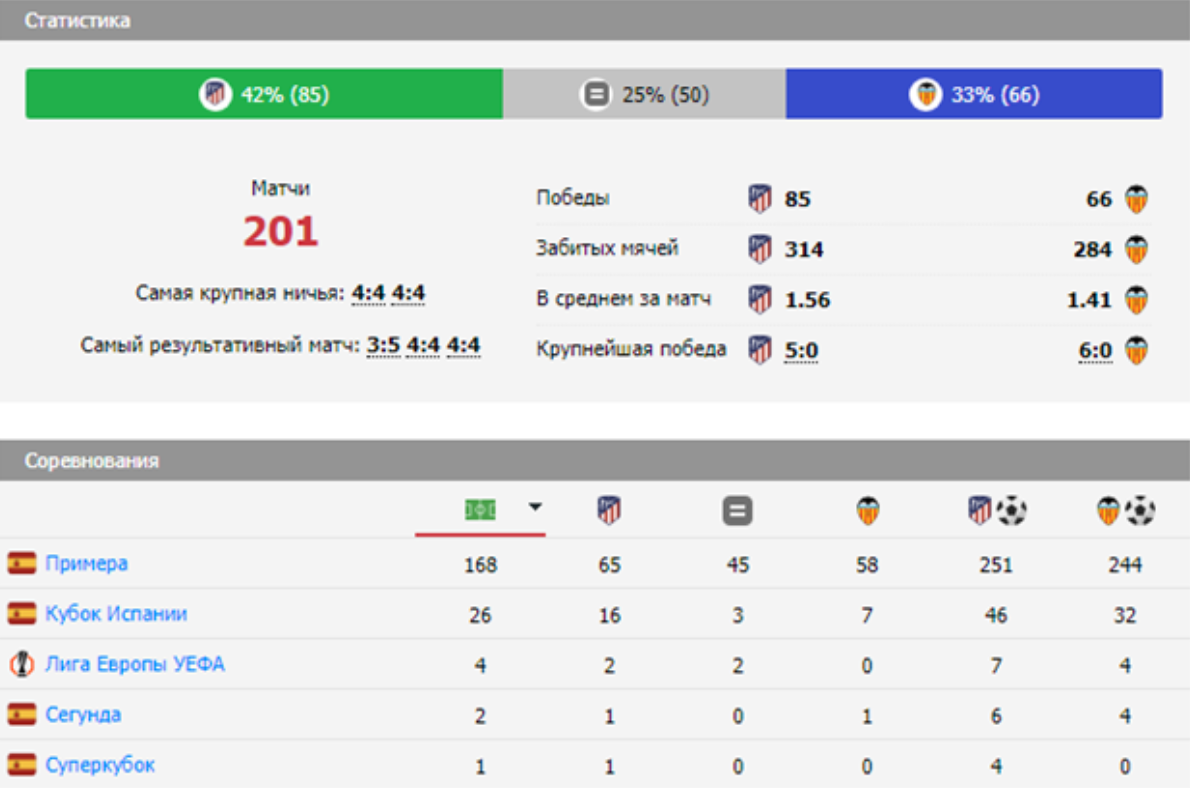Click Valencia goals scored column header icon
This screenshot has height=788, width=1190.
(x=1125, y=512)
